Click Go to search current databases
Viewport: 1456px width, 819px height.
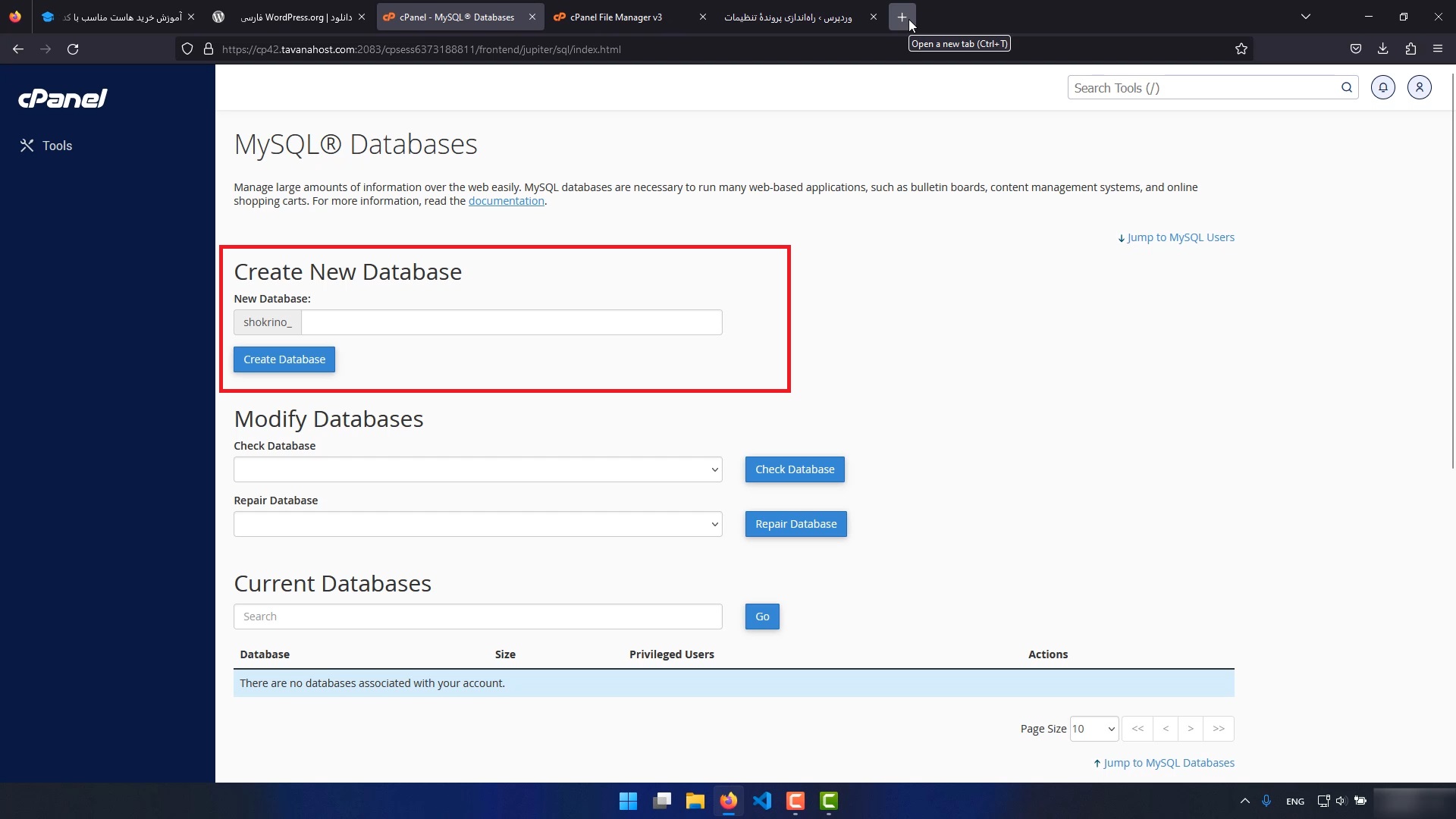tap(762, 617)
